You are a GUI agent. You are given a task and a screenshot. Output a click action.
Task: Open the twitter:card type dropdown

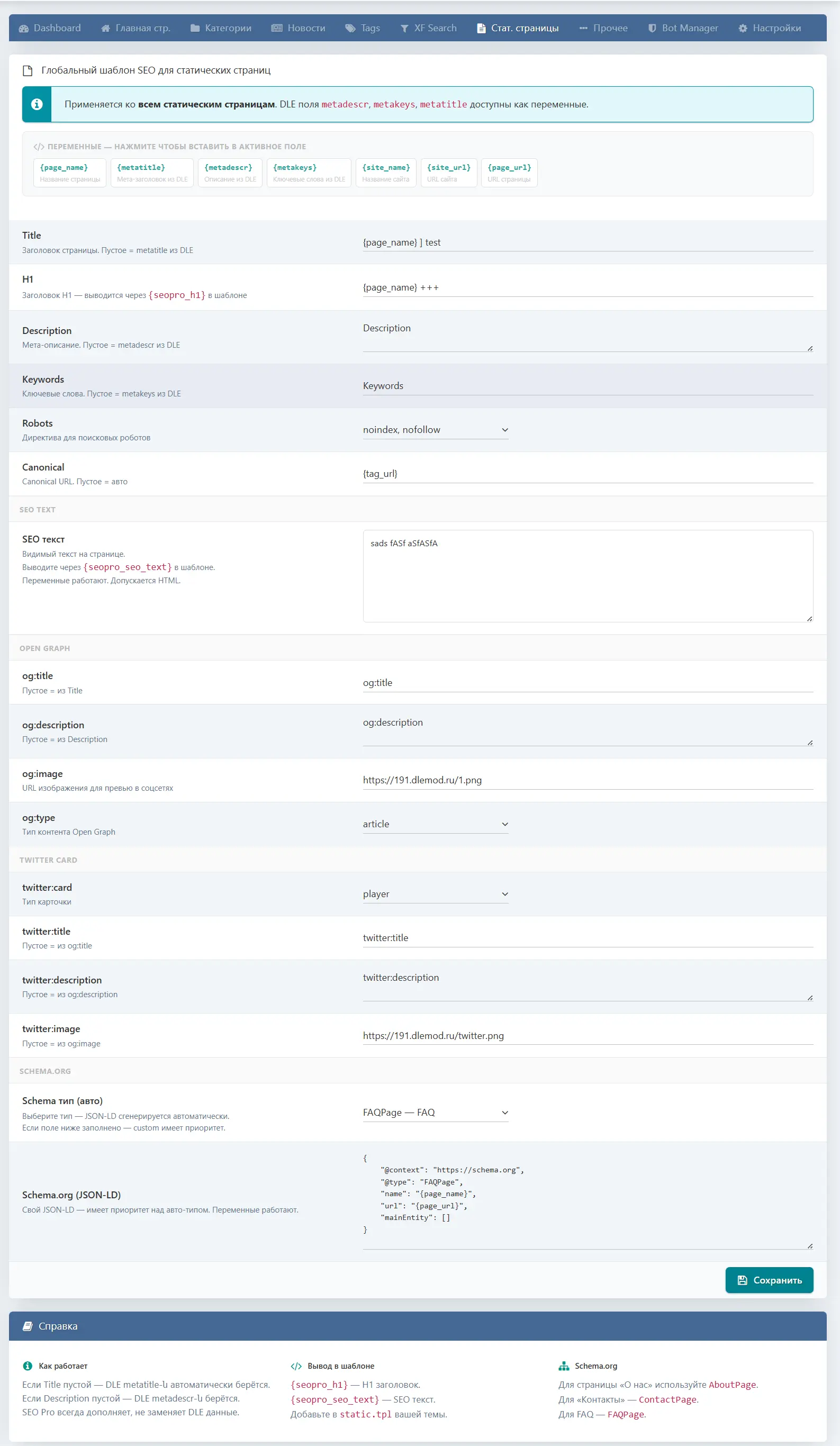click(x=435, y=894)
